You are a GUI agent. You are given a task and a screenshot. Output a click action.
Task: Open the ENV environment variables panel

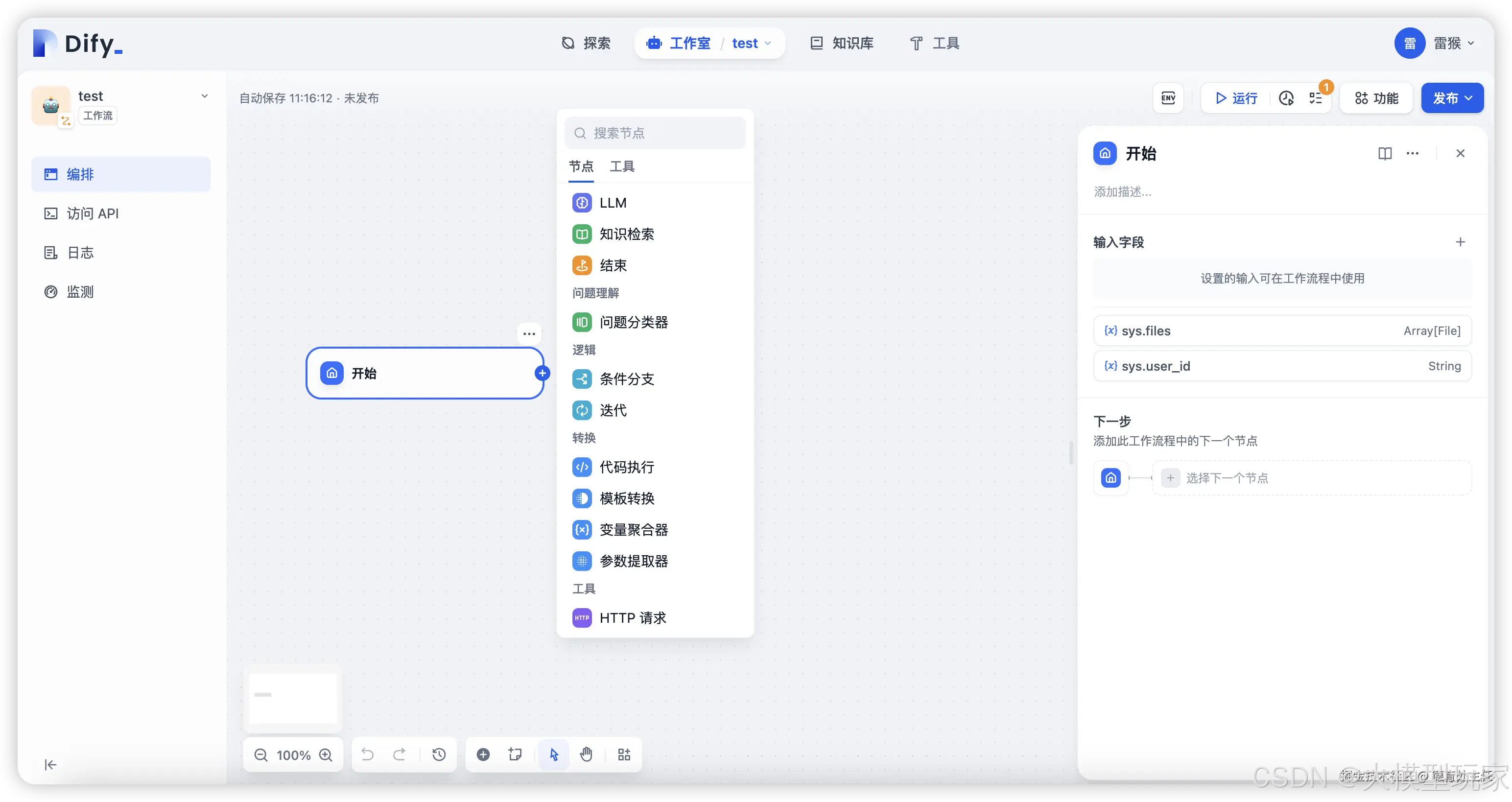[1168, 97]
